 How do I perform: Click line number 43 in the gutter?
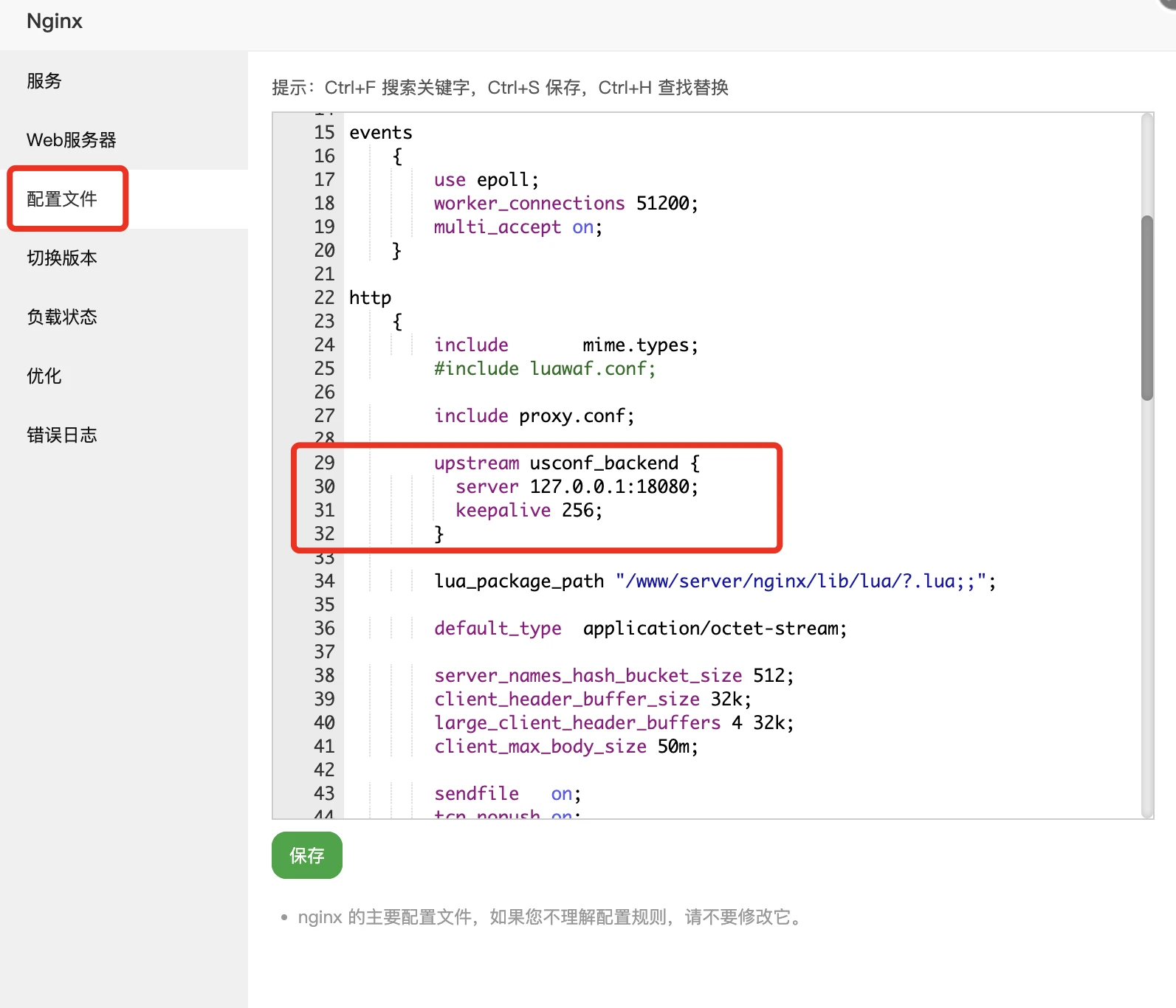point(324,794)
